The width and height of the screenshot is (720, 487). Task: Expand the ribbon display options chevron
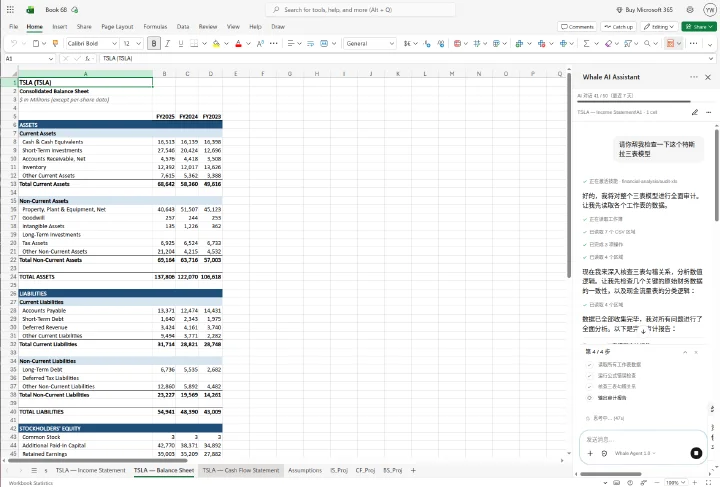(x=710, y=45)
